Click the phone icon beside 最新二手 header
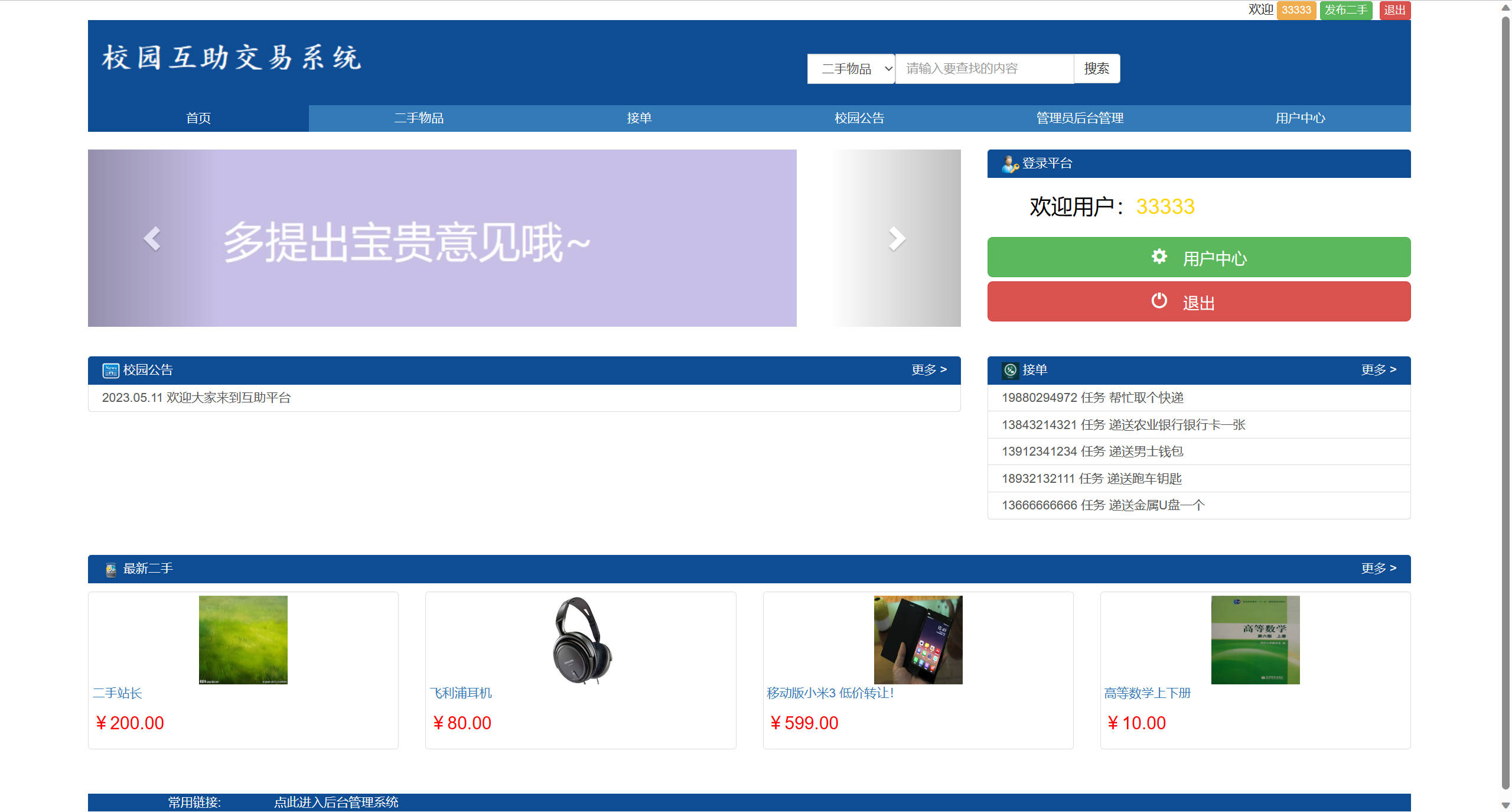Screen dimensions: 1512x812 pyautogui.click(x=110, y=569)
